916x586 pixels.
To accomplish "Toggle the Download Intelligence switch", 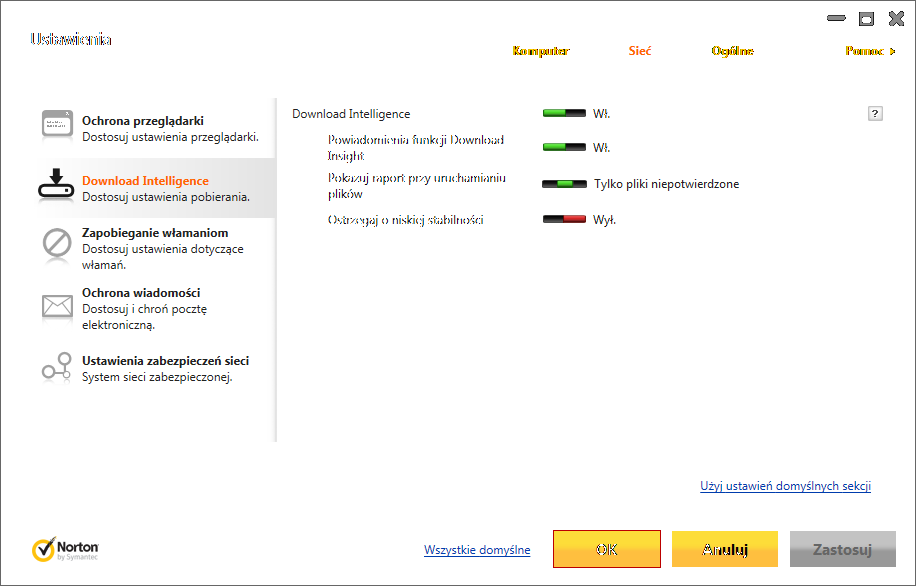I will (x=564, y=113).
